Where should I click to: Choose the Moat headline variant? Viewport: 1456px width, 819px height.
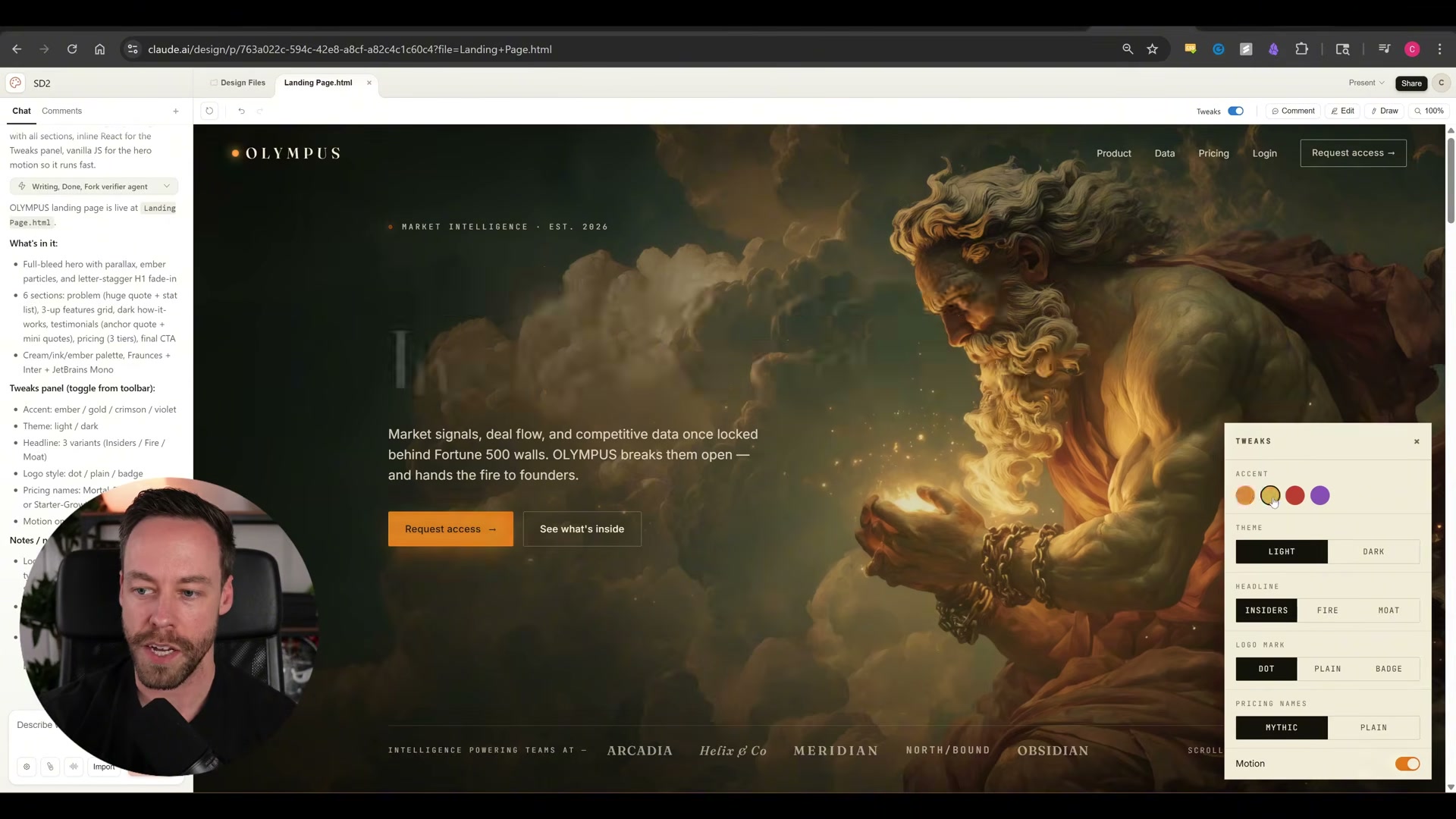point(1389,610)
